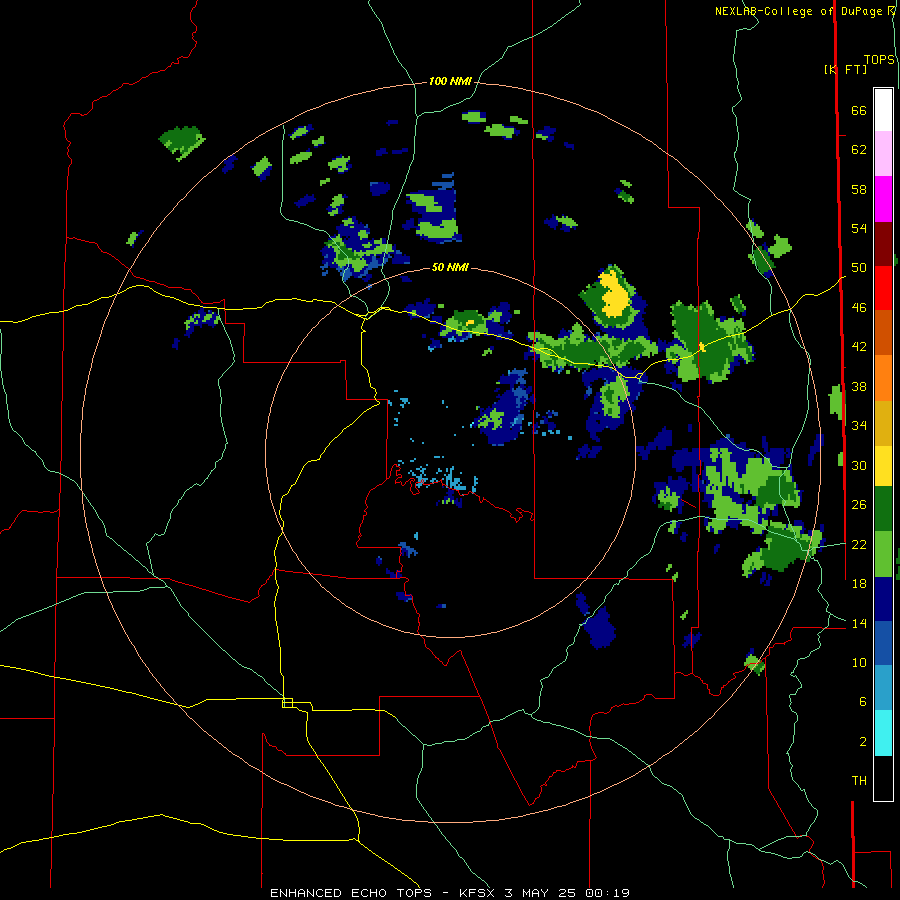The width and height of the screenshot is (900, 900).
Task: Click the legend value "66"
Action: tap(859, 110)
